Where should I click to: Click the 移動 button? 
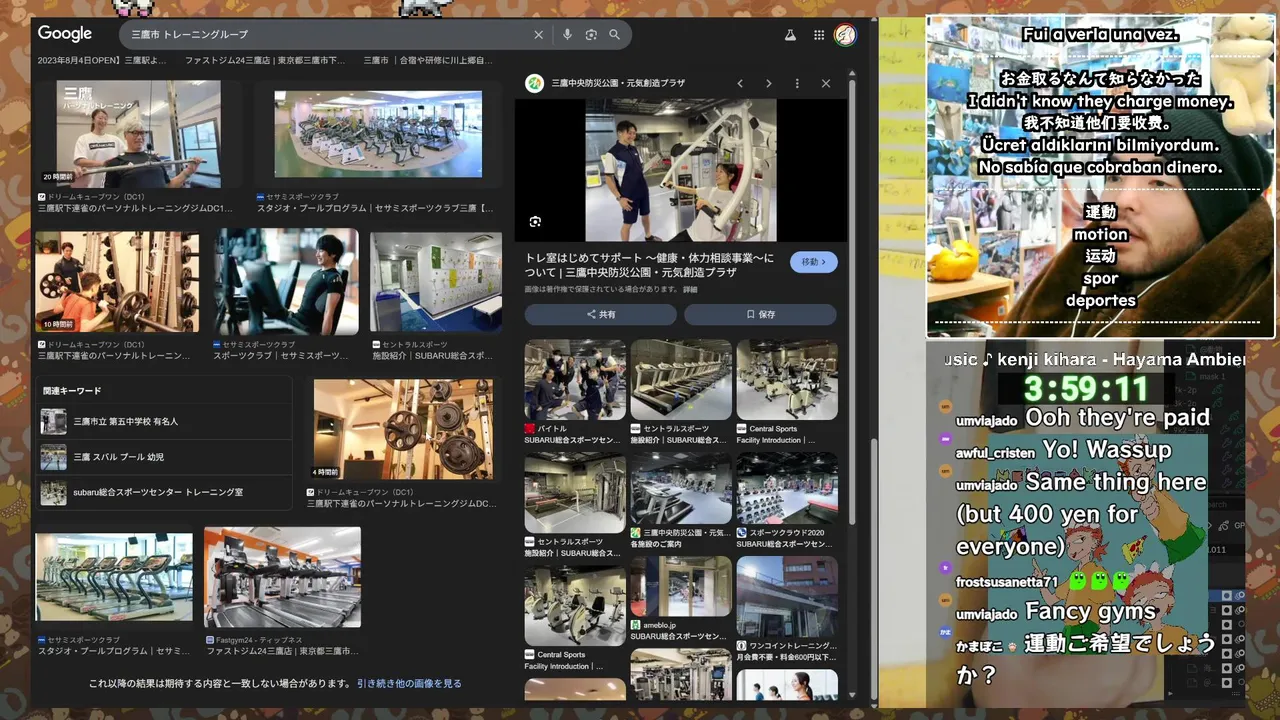pos(814,262)
